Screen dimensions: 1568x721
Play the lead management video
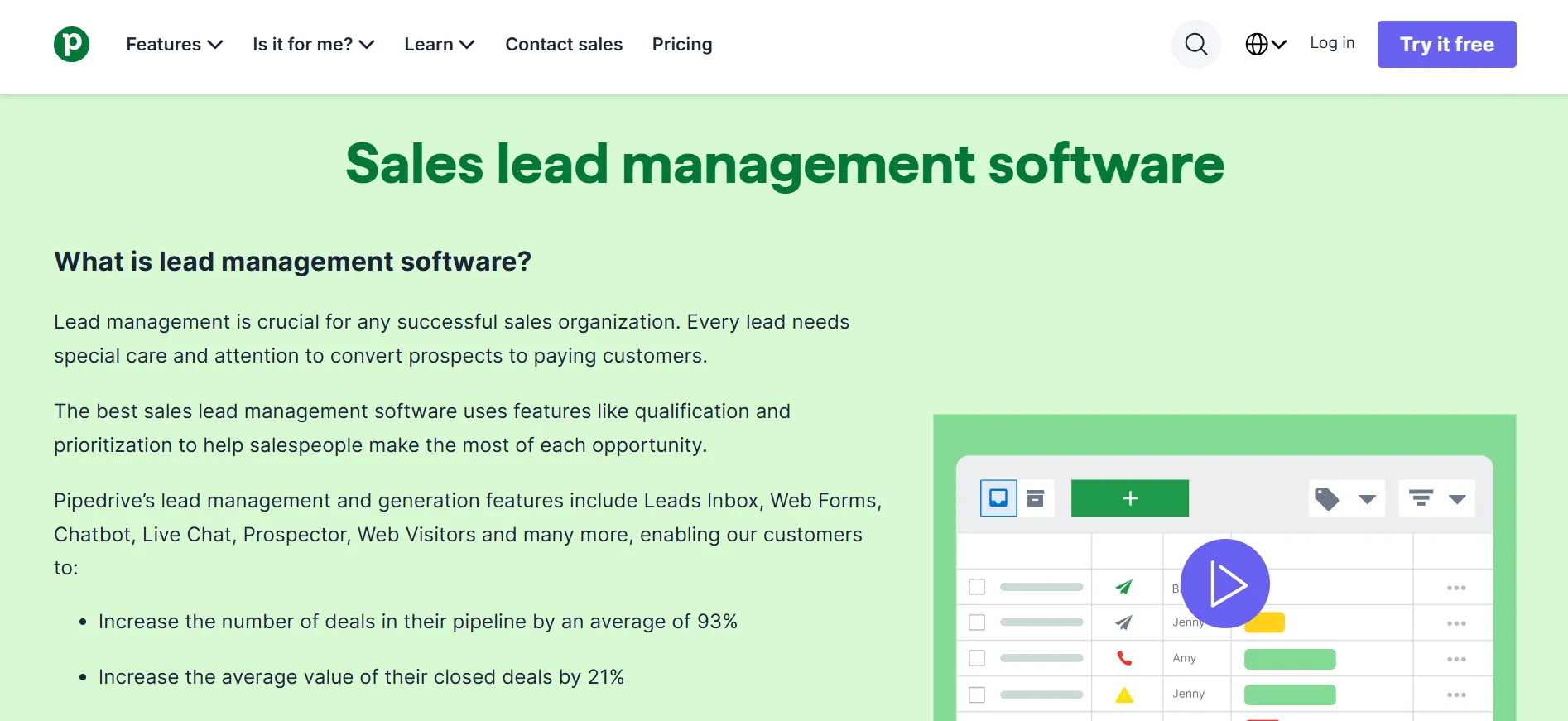[1225, 584]
